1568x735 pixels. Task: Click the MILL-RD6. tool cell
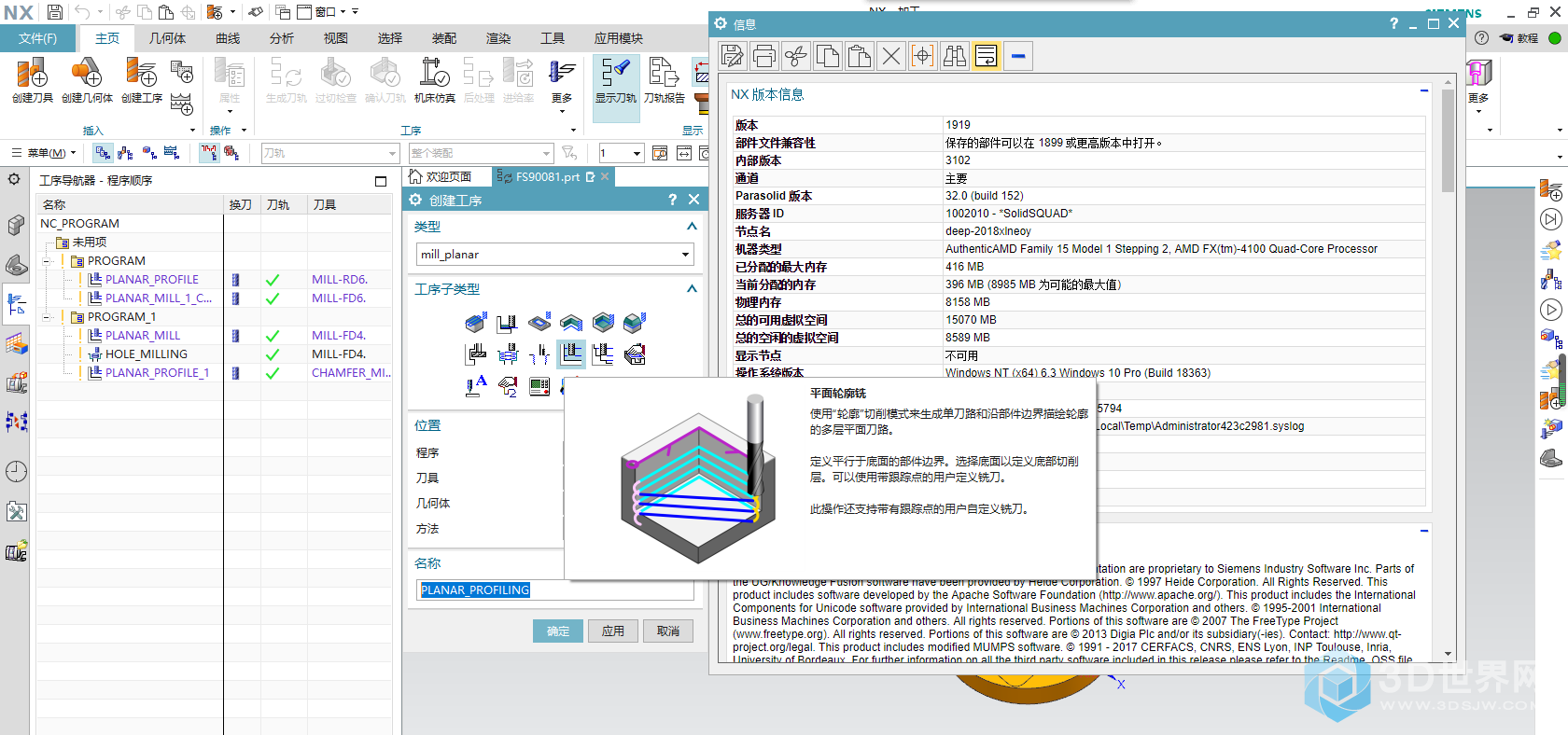340,280
